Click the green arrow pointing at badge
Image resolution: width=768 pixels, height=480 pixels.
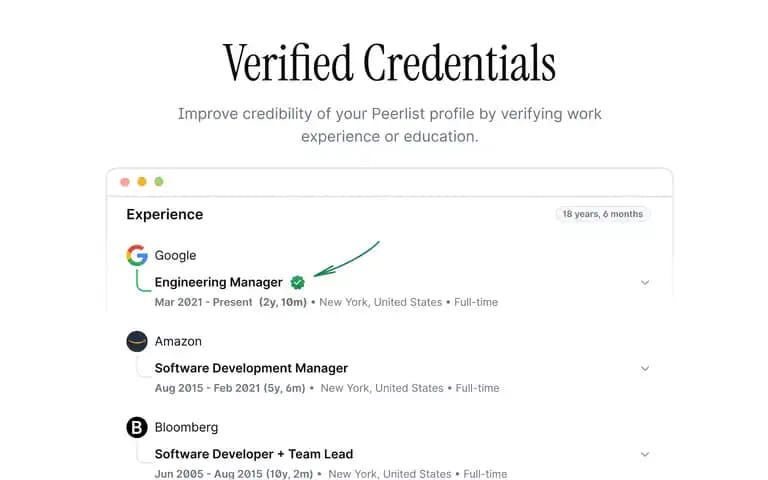click(x=346, y=259)
